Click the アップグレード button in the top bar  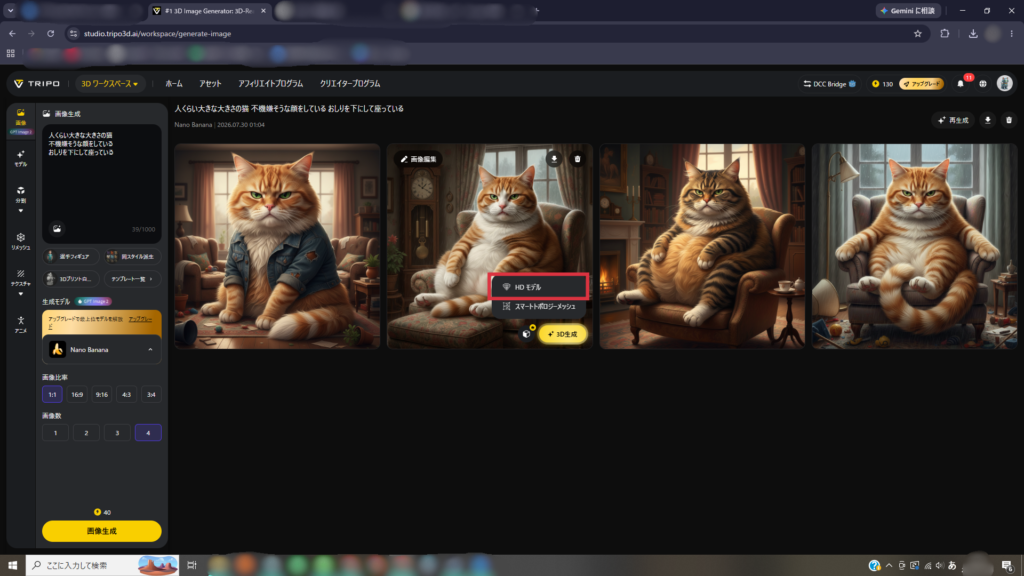coord(921,84)
